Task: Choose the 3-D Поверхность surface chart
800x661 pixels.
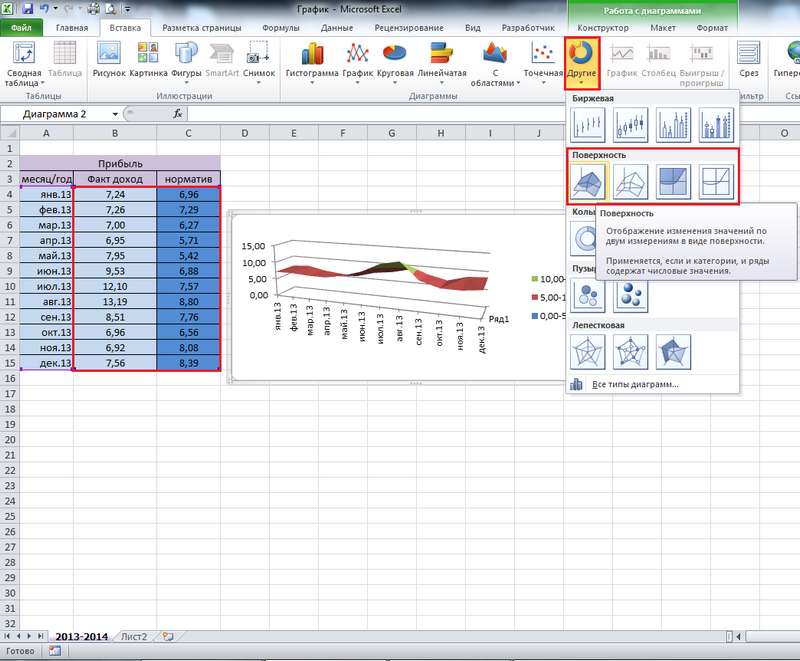Action: (x=588, y=182)
